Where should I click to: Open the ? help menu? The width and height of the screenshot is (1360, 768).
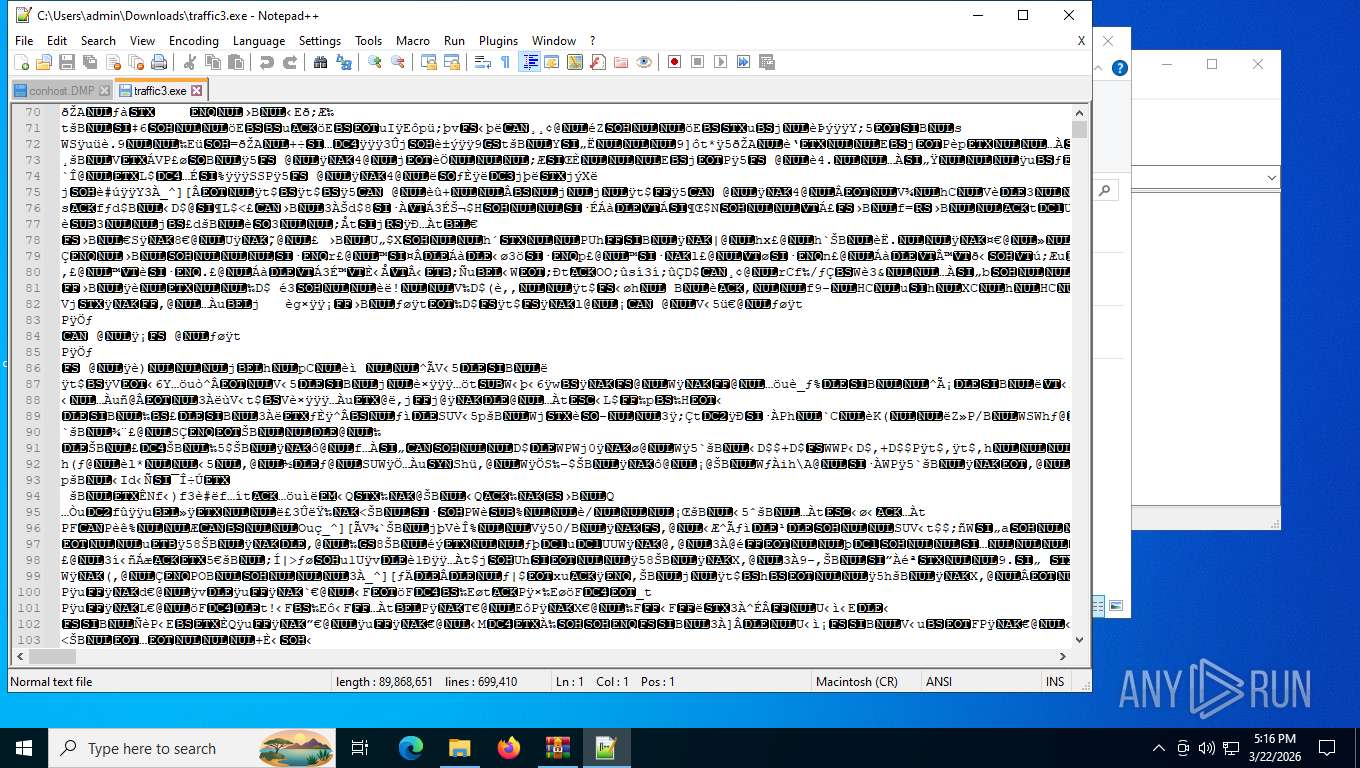tap(592, 41)
